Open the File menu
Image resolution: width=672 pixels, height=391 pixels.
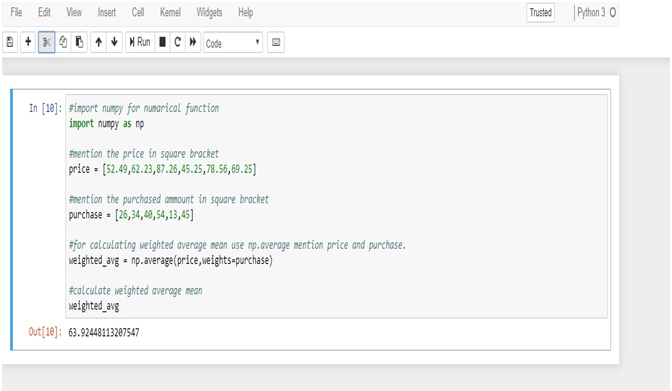coord(16,12)
